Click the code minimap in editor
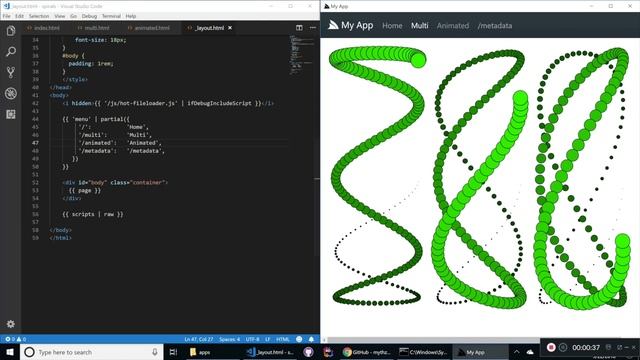This screenshot has width=640, height=360. click(x=302, y=55)
